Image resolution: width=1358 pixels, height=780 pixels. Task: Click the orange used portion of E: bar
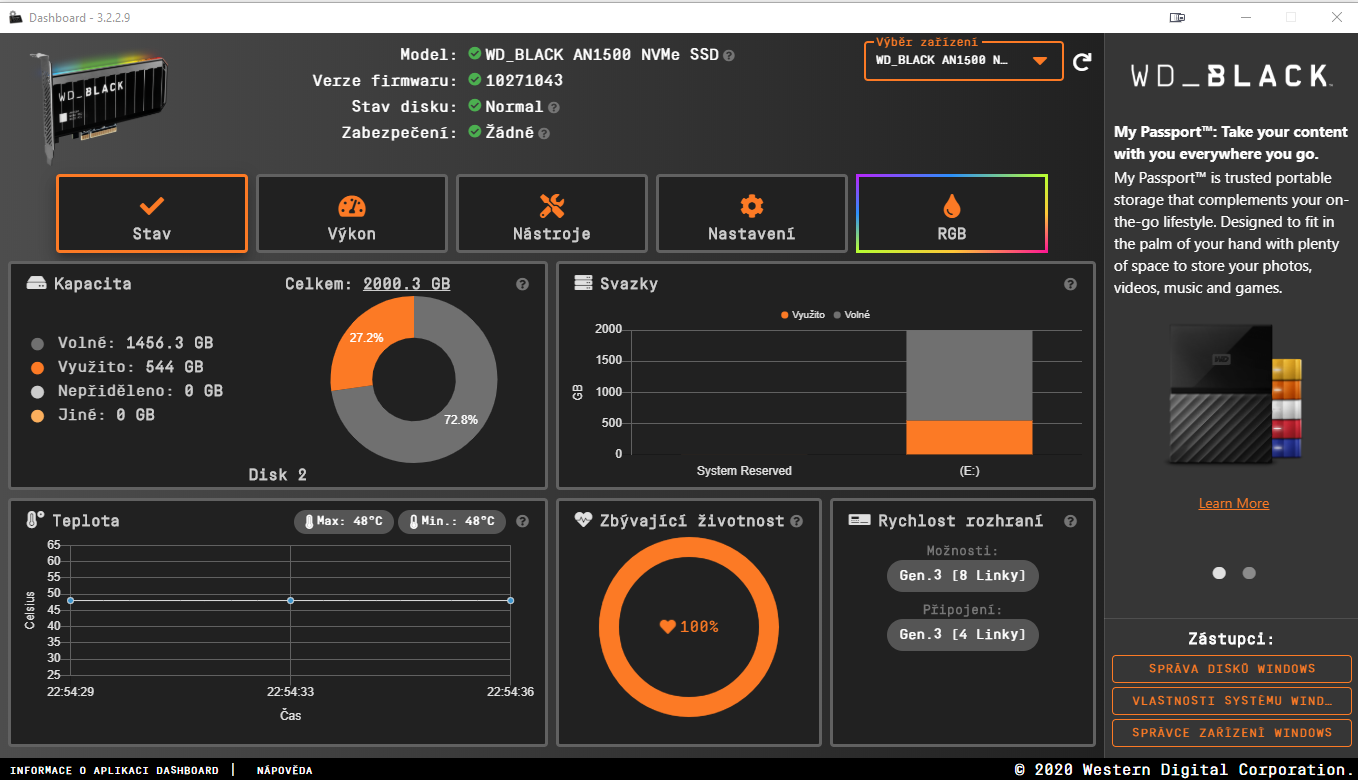coord(969,437)
